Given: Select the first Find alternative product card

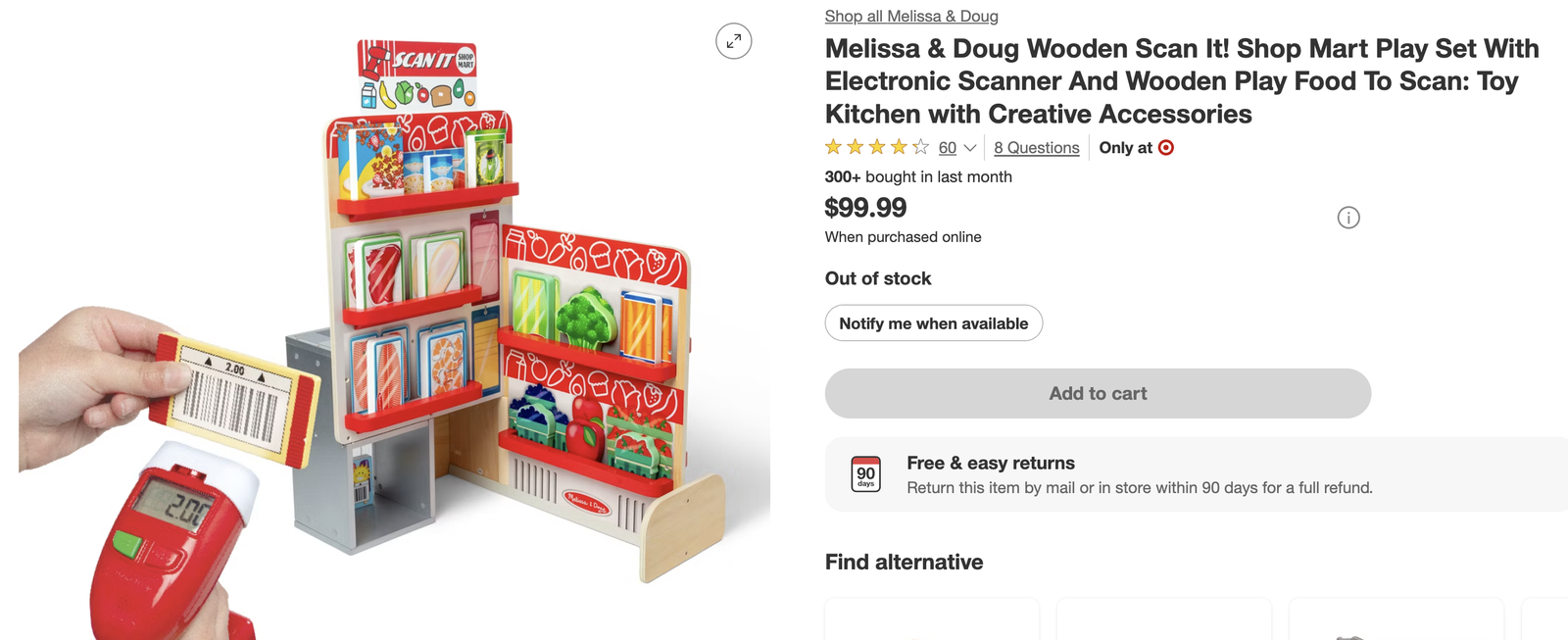Looking at the screenshot, I should coord(931,619).
